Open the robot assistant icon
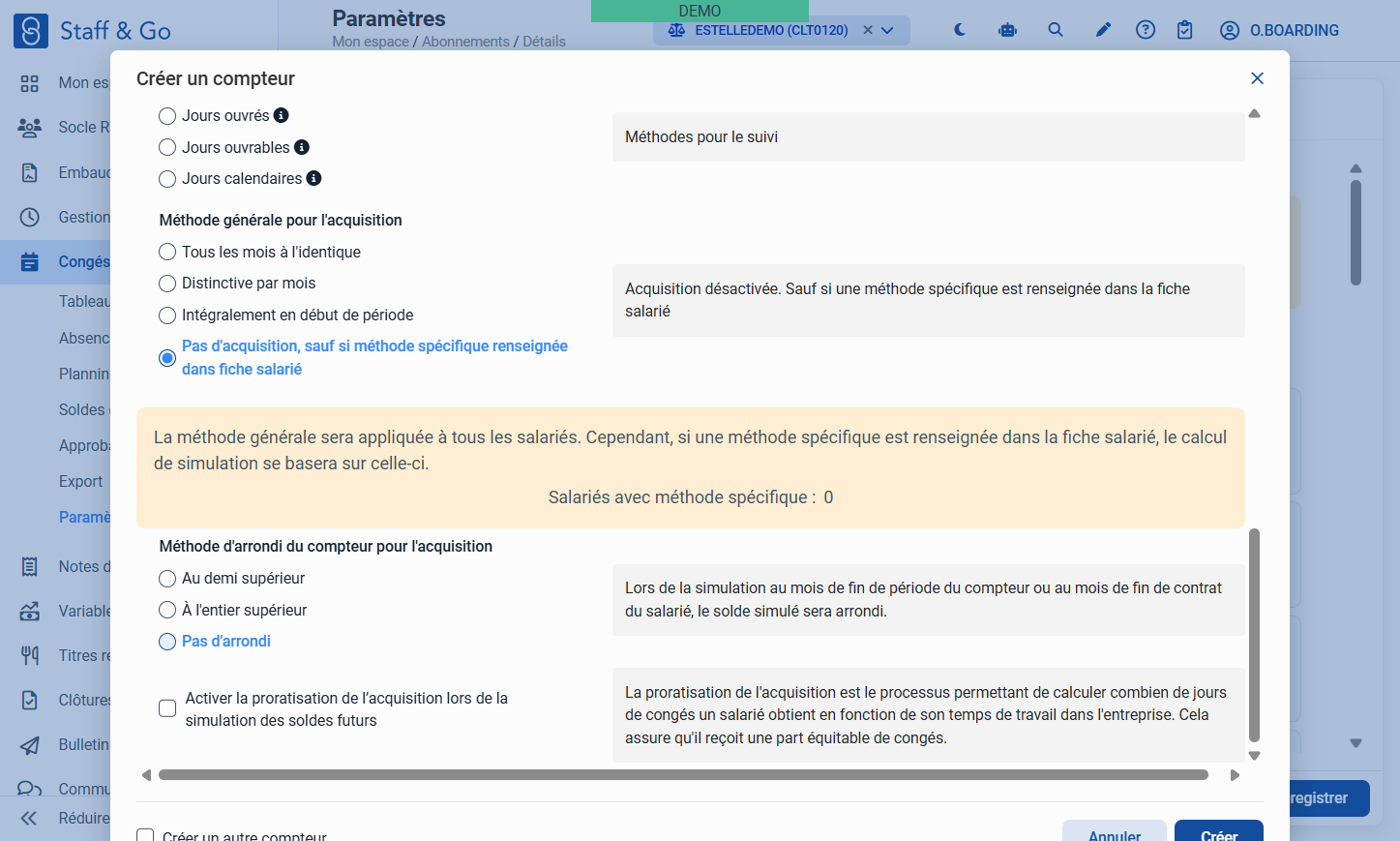This screenshot has height=841, width=1400. coord(1008,30)
